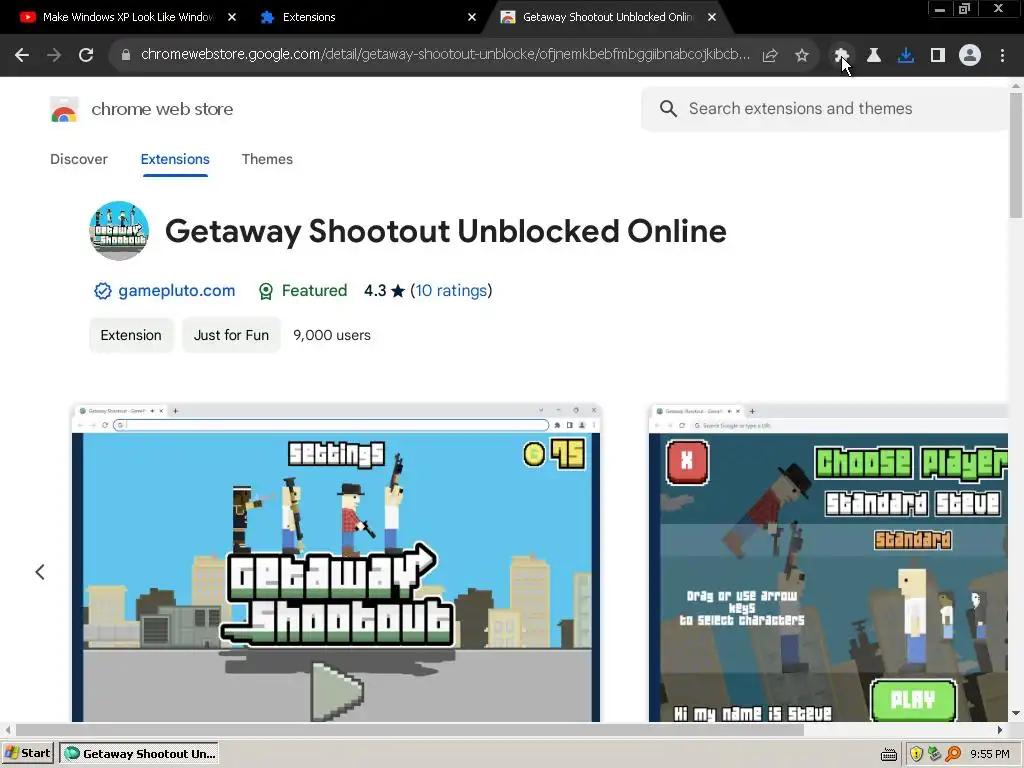Screen dimensions: 1024x768
Task: Share this page icon in address bar
Action: coord(770,55)
